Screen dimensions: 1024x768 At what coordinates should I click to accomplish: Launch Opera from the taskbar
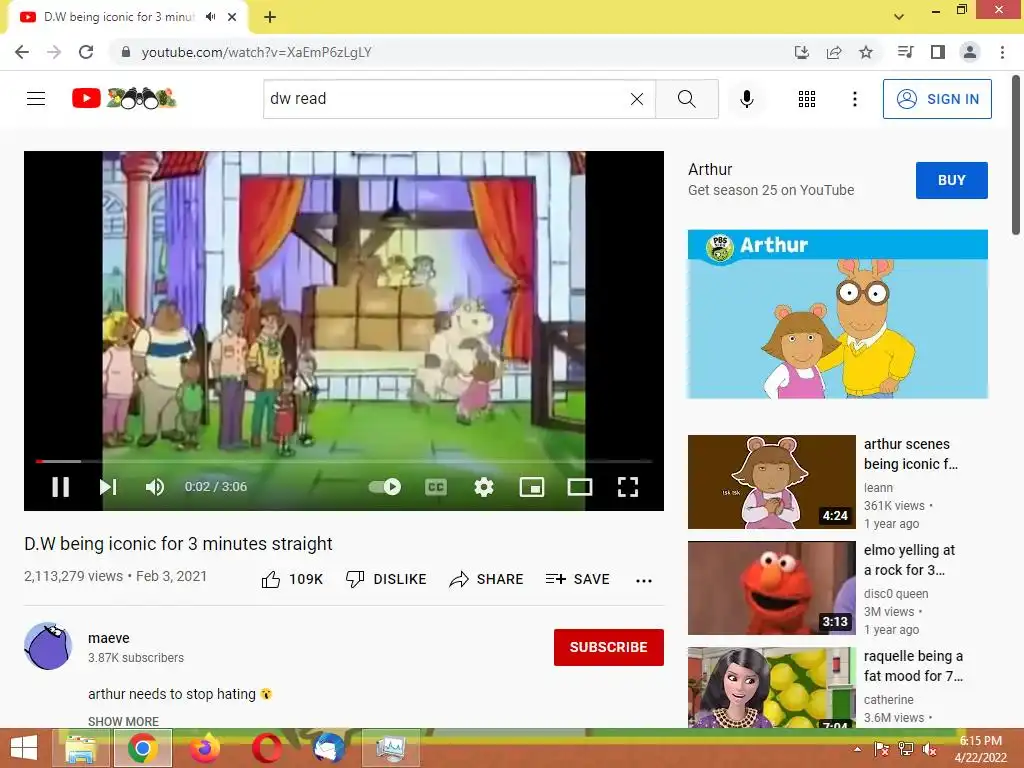click(x=266, y=748)
